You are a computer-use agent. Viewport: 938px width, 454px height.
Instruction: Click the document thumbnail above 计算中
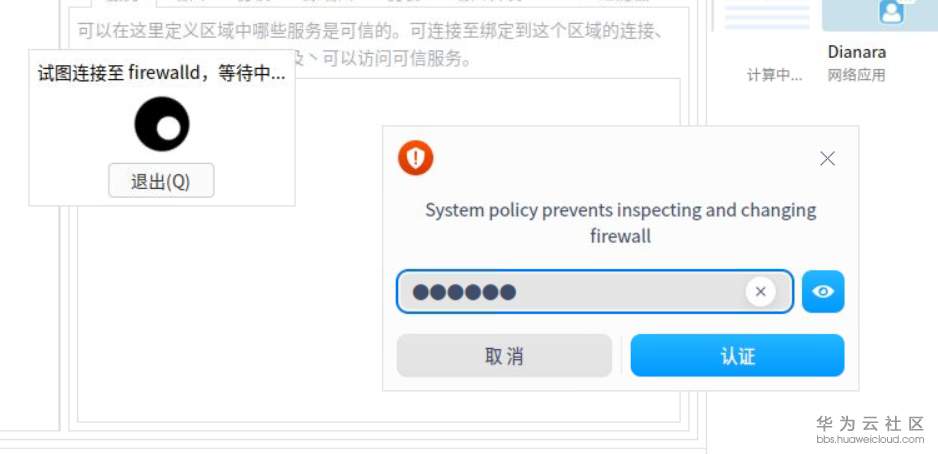765,14
